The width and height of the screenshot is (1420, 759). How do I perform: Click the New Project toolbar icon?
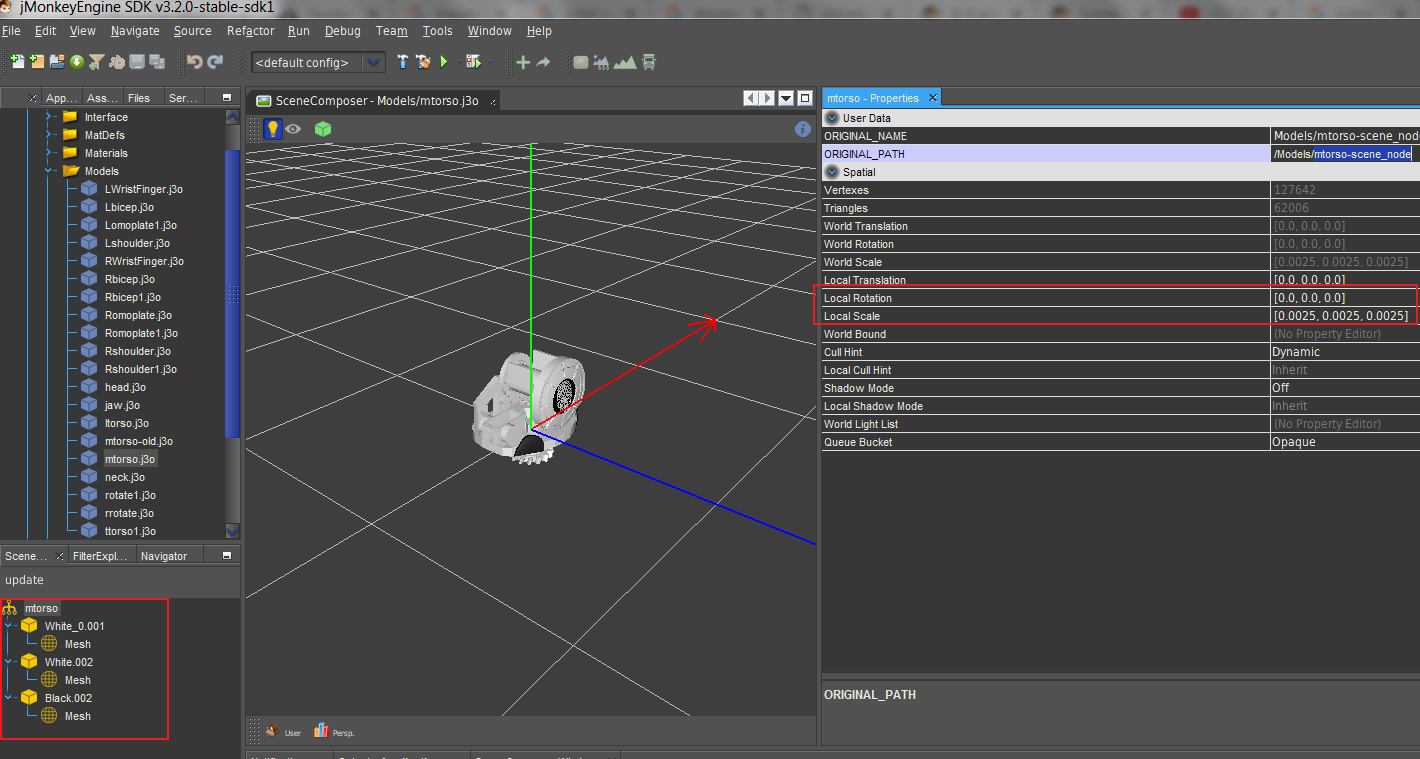click(37, 62)
